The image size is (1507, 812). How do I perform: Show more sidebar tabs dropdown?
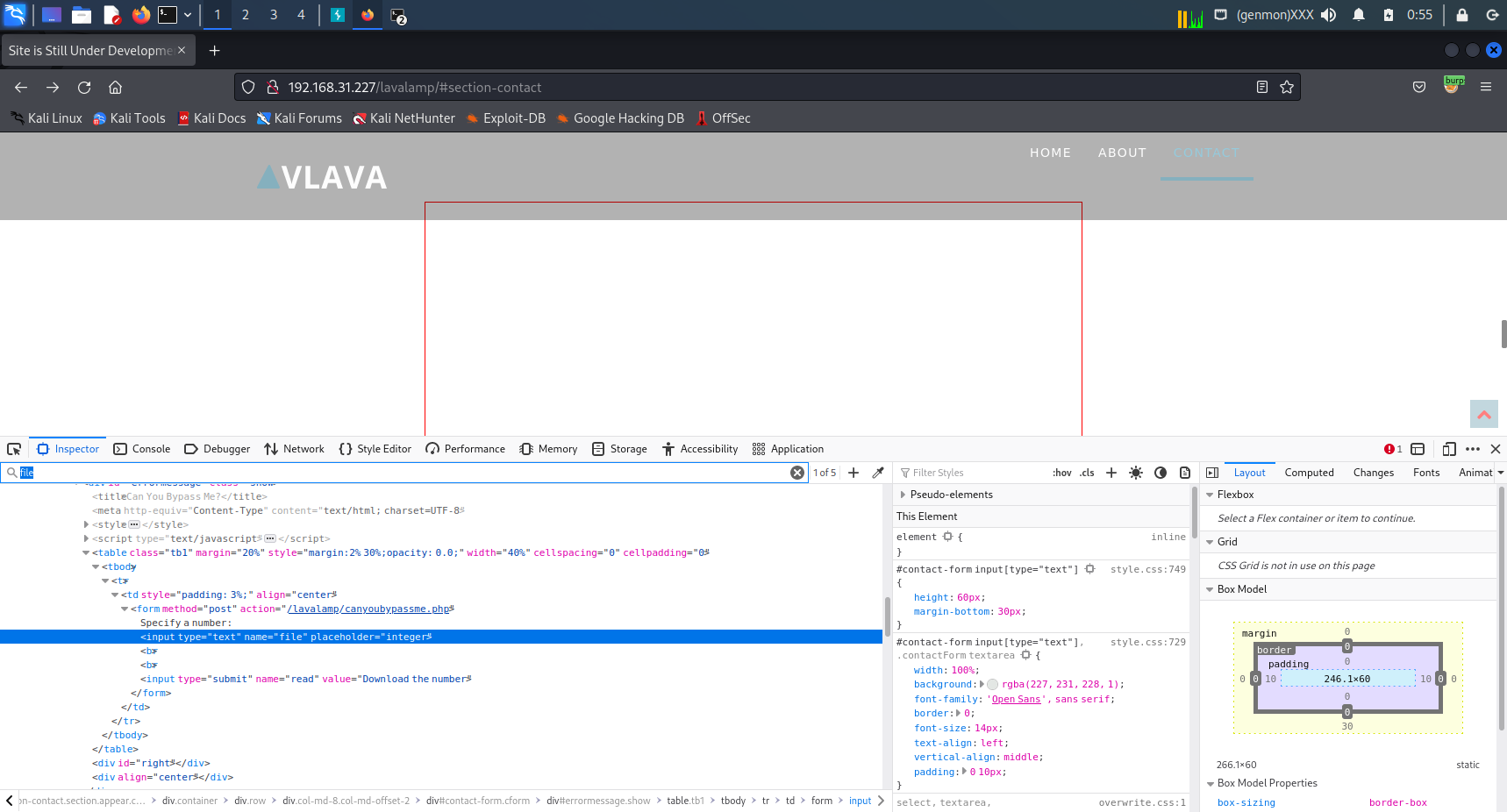[1500, 473]
